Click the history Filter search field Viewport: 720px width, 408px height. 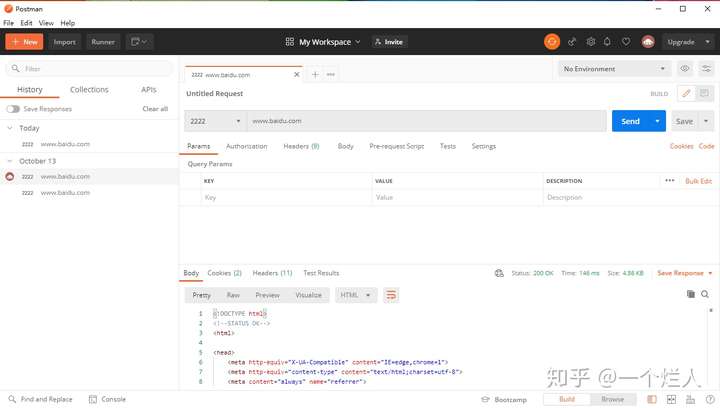pos(90,69)
